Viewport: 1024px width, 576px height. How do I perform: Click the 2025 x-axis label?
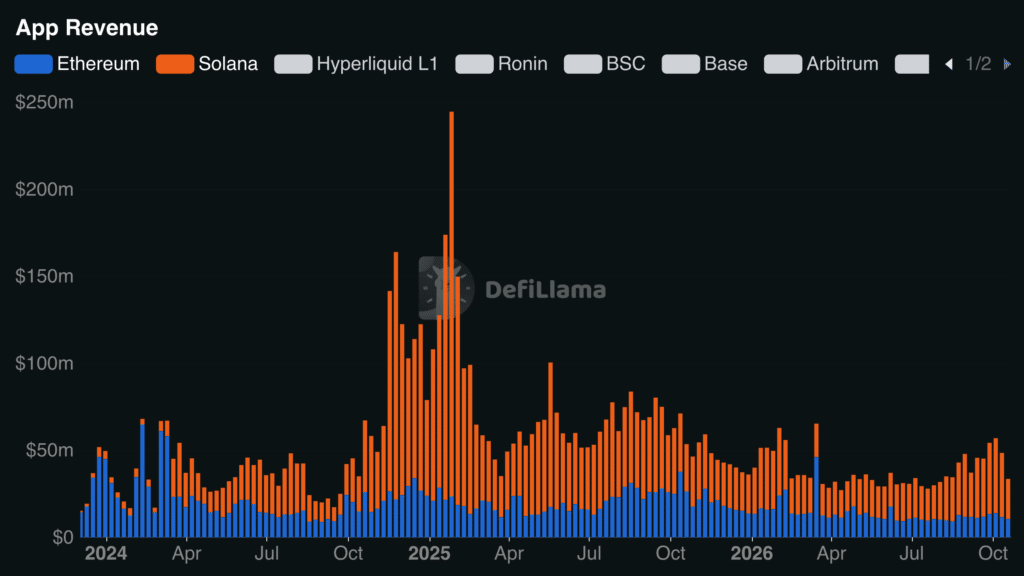pos(429,554)
